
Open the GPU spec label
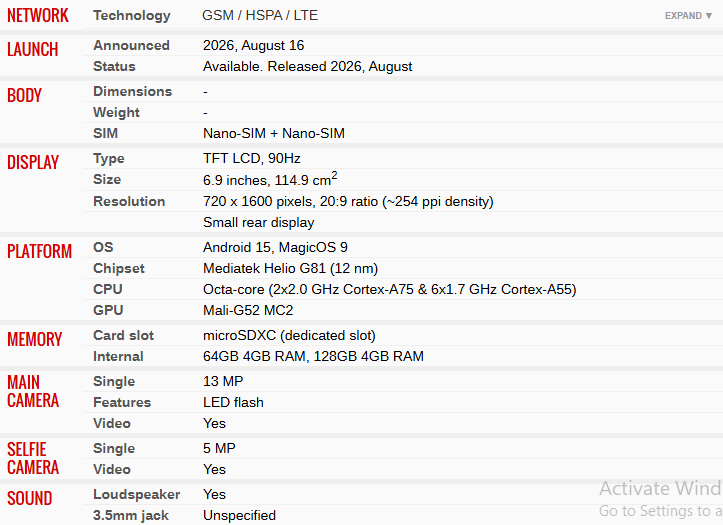click(x=108, y=310)
